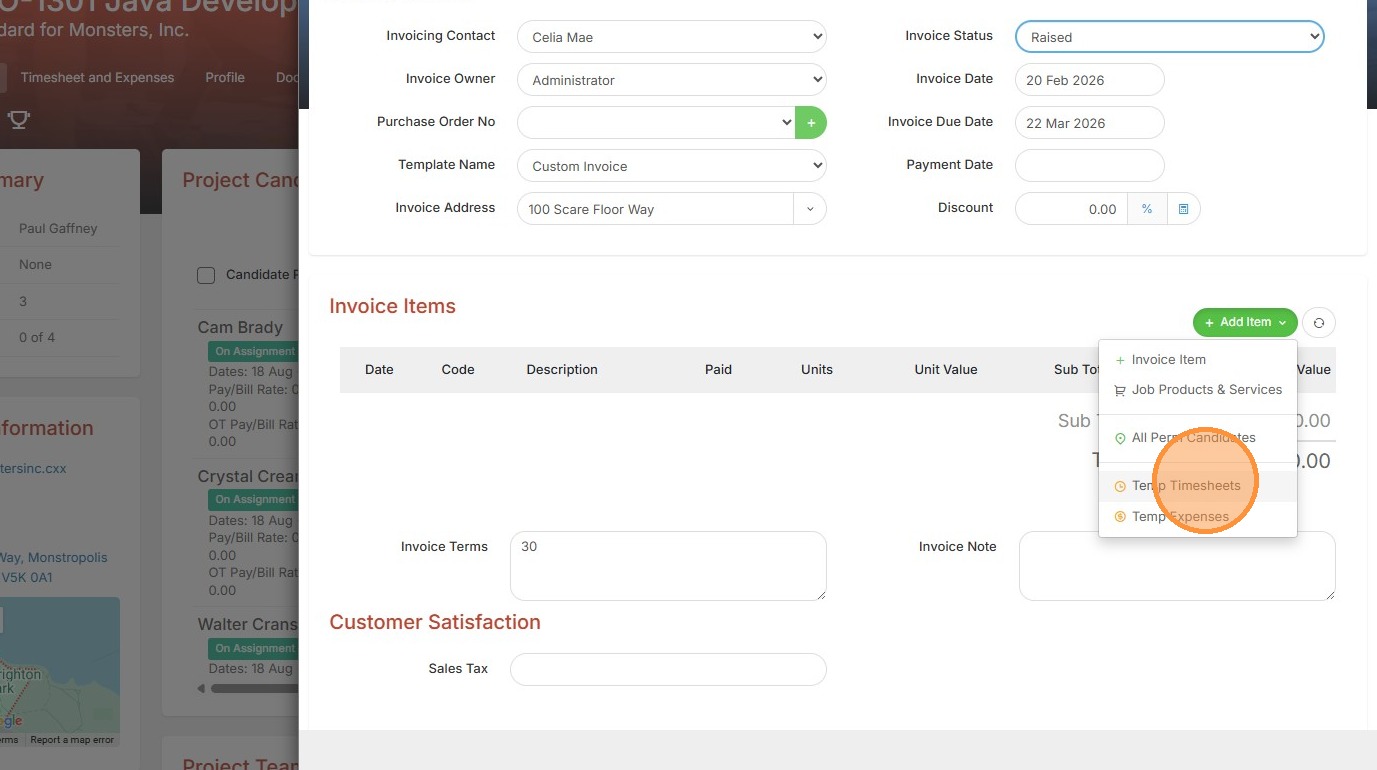Click the Add Item button
The height and width of the screenshot is (770, 1377).
pos(1244,322)
